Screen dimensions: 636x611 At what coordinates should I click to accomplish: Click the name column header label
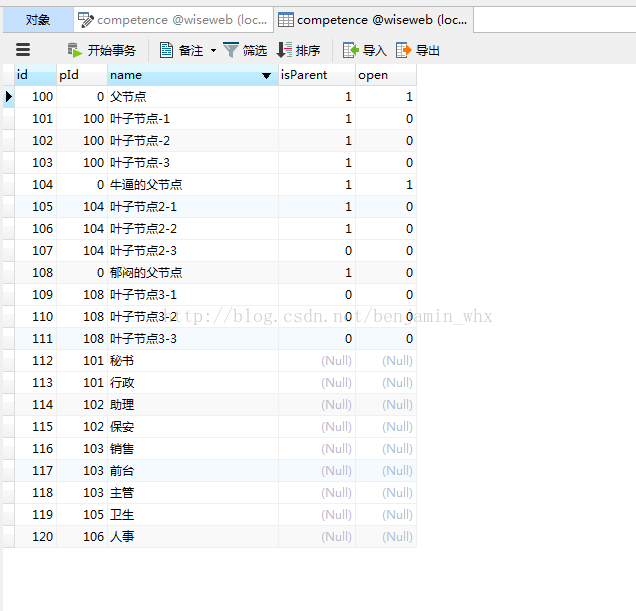point(126,75)
